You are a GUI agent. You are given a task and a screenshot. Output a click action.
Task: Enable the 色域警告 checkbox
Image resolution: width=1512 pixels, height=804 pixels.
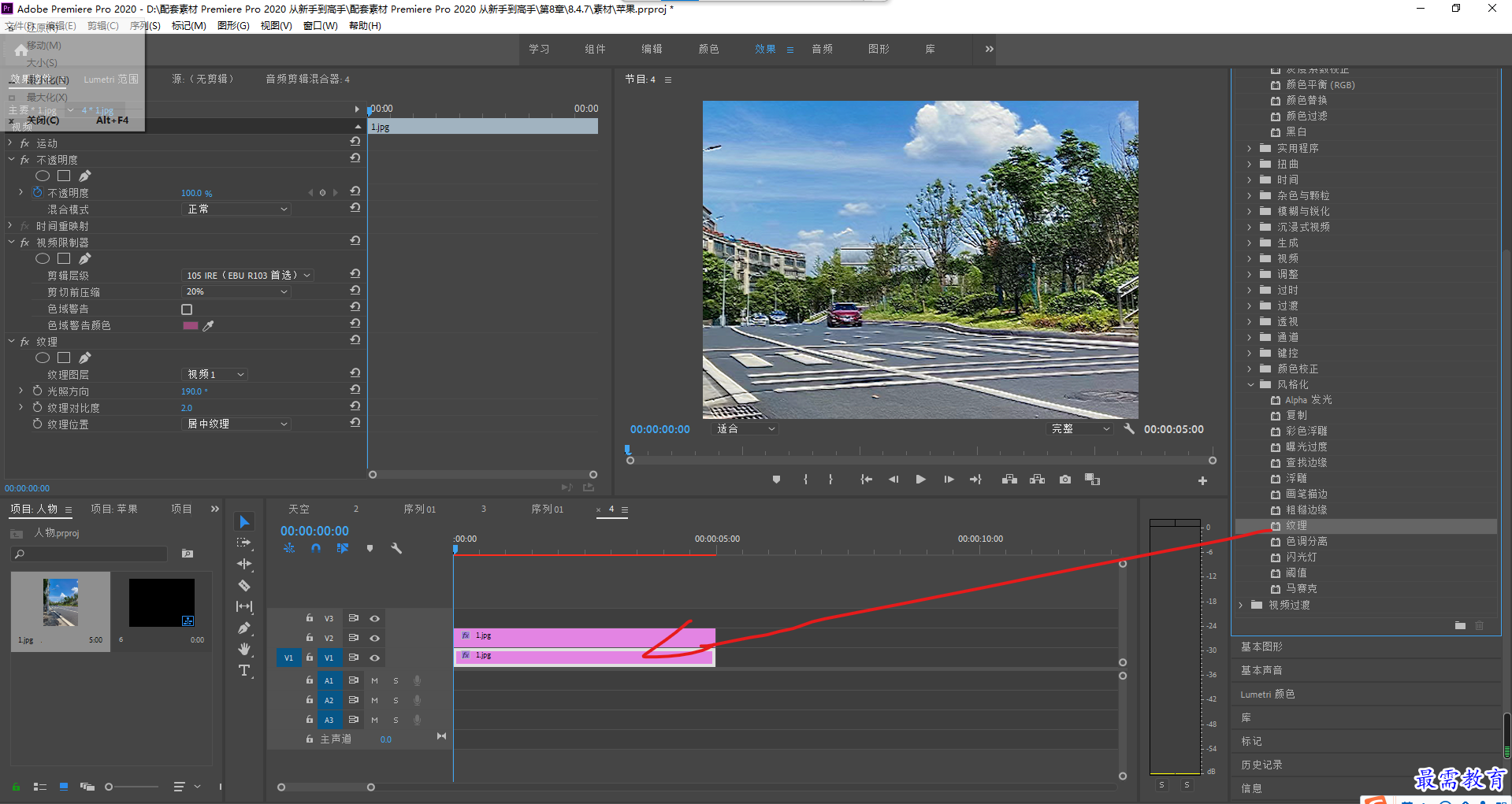[x=187, y=309]
